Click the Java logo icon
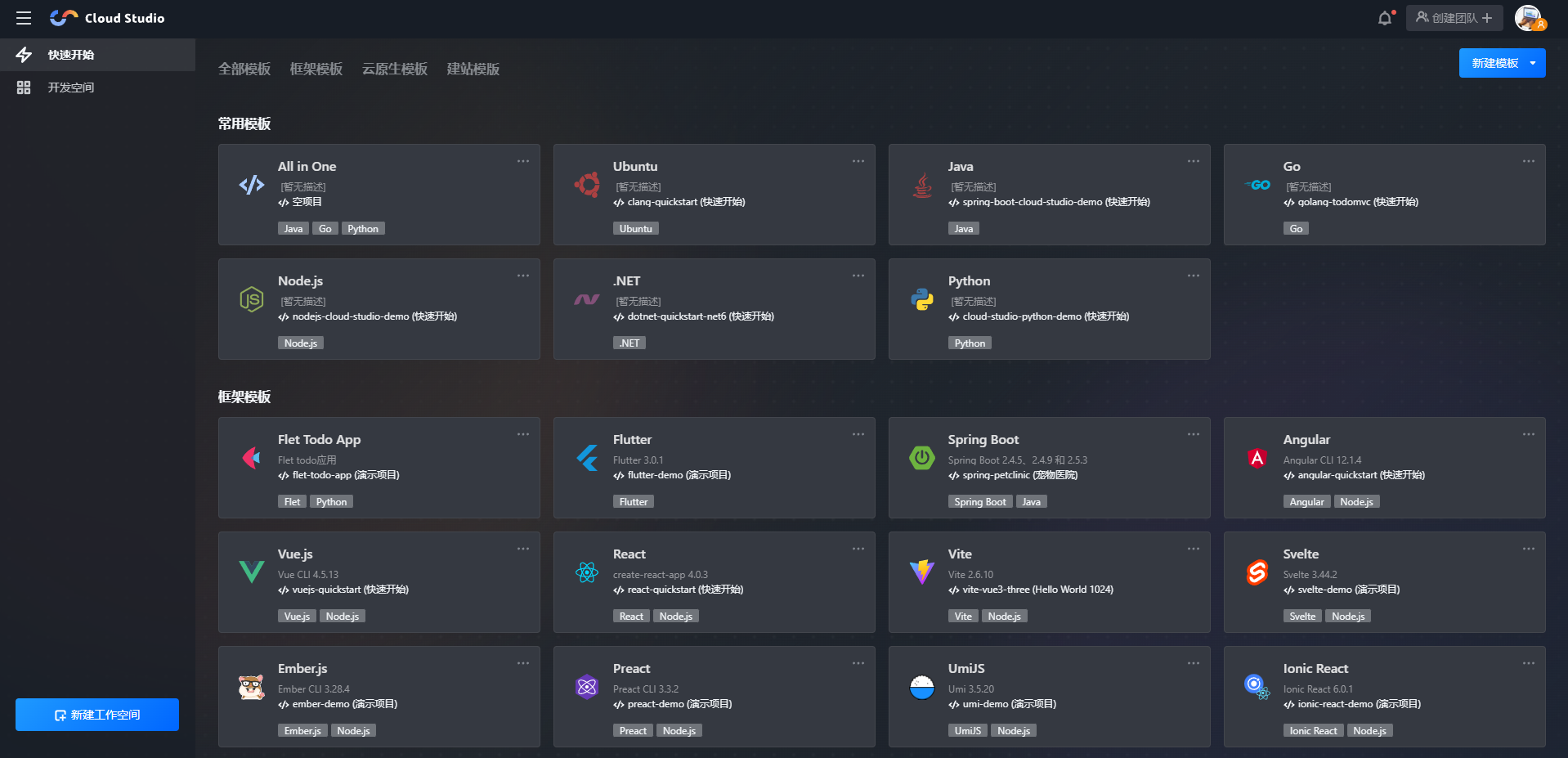1568x758 pixels. pos(922,185)
